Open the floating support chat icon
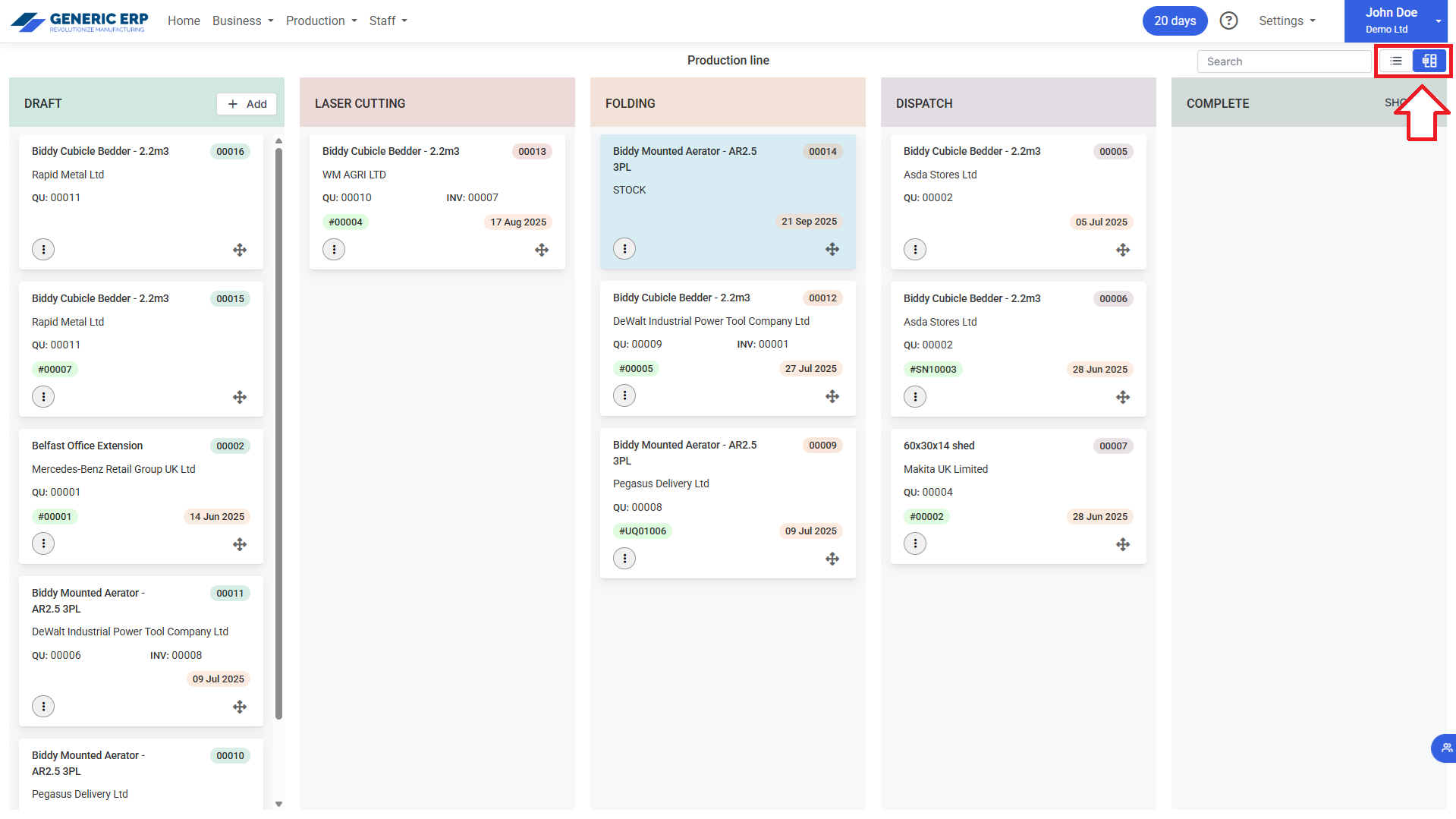Image resolution: width=1456 pixels, height=819 pixels. pyautogui.click(x=1445, y=748)
